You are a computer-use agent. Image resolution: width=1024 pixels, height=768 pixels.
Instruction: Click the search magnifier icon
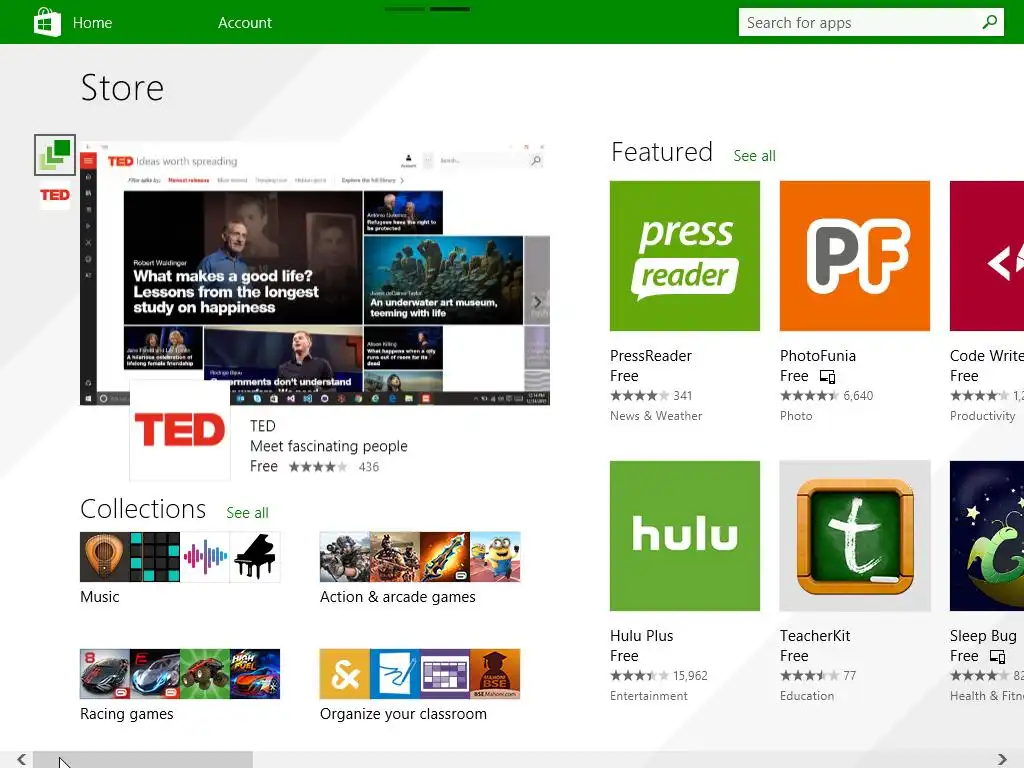pyautogui.click(x=989, y=22)
